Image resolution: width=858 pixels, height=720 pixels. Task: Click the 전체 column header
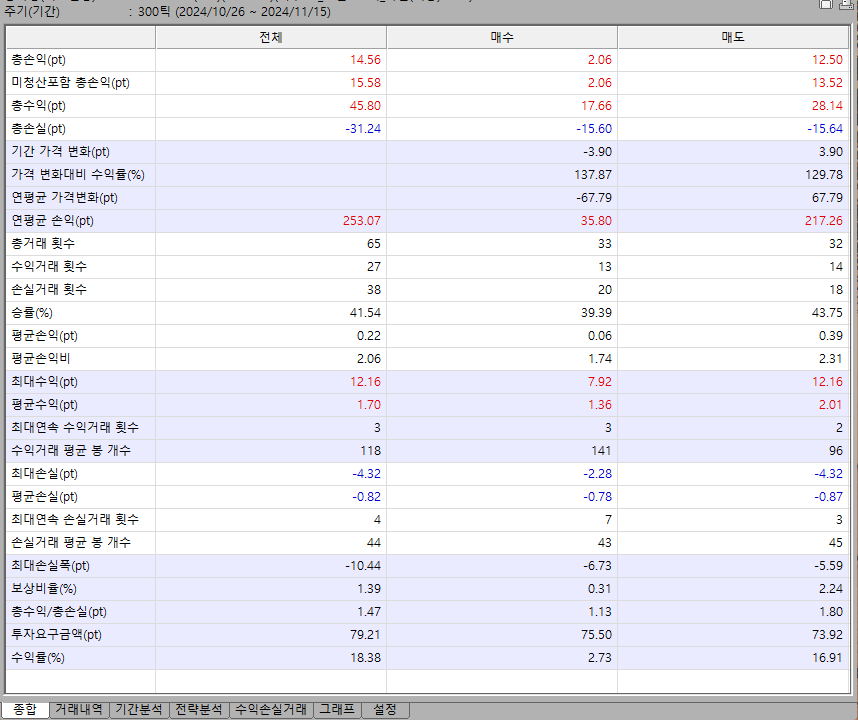click(271, 37)
